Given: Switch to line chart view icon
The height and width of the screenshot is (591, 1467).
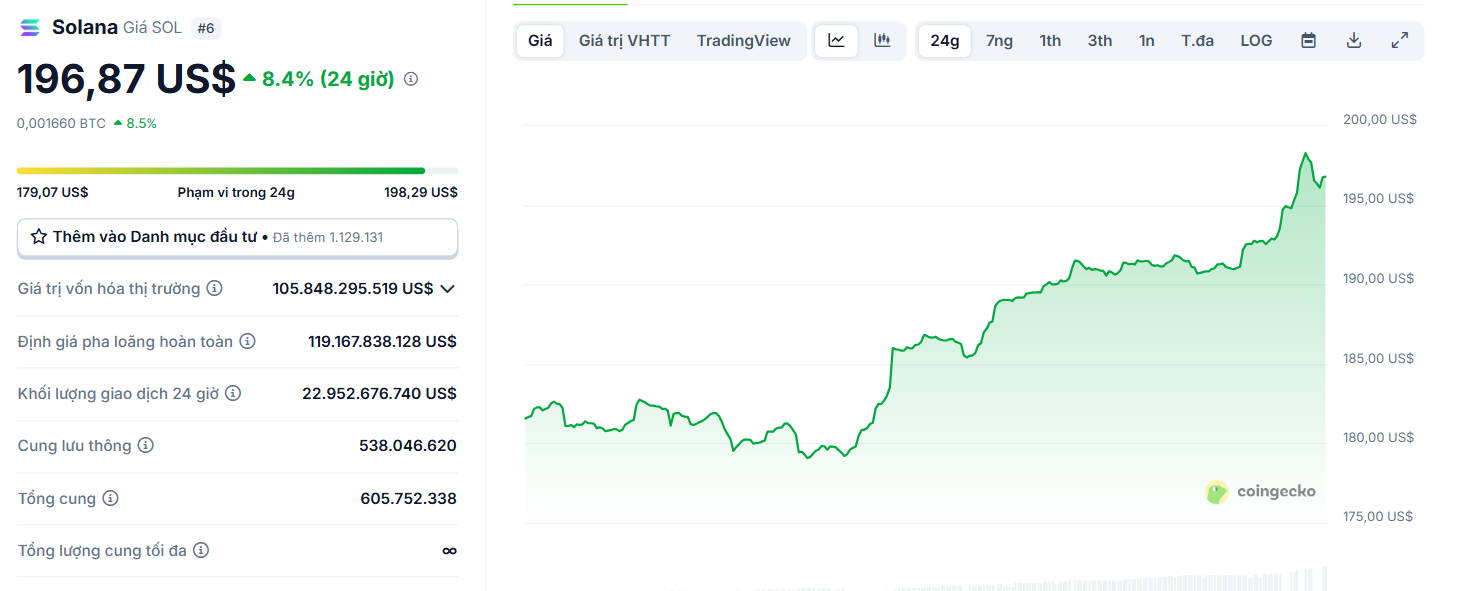Looking at the screenshot, I should pyautogui.click(x=836, y=41).
